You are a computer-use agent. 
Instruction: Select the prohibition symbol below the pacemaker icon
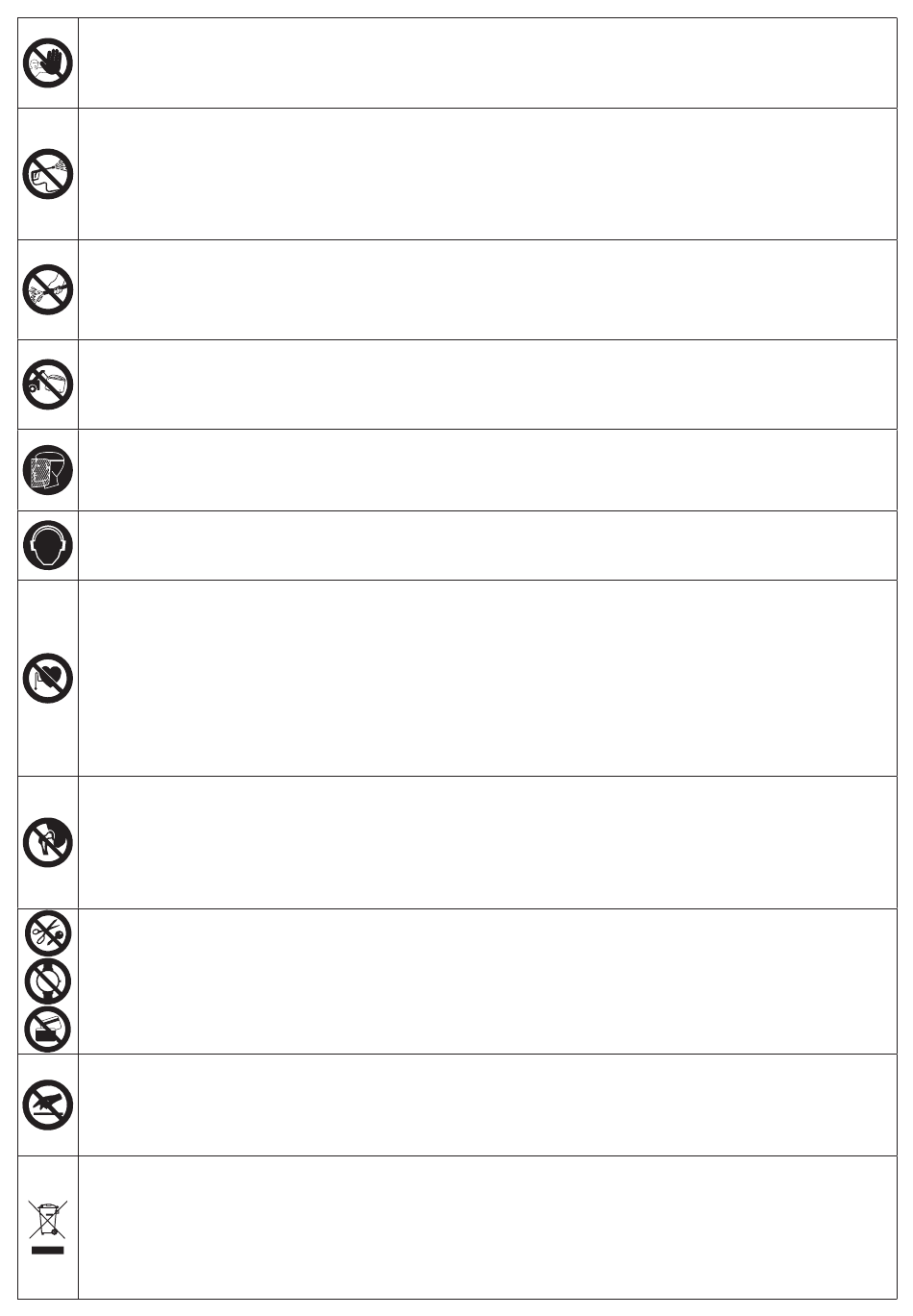pos(48,843)
